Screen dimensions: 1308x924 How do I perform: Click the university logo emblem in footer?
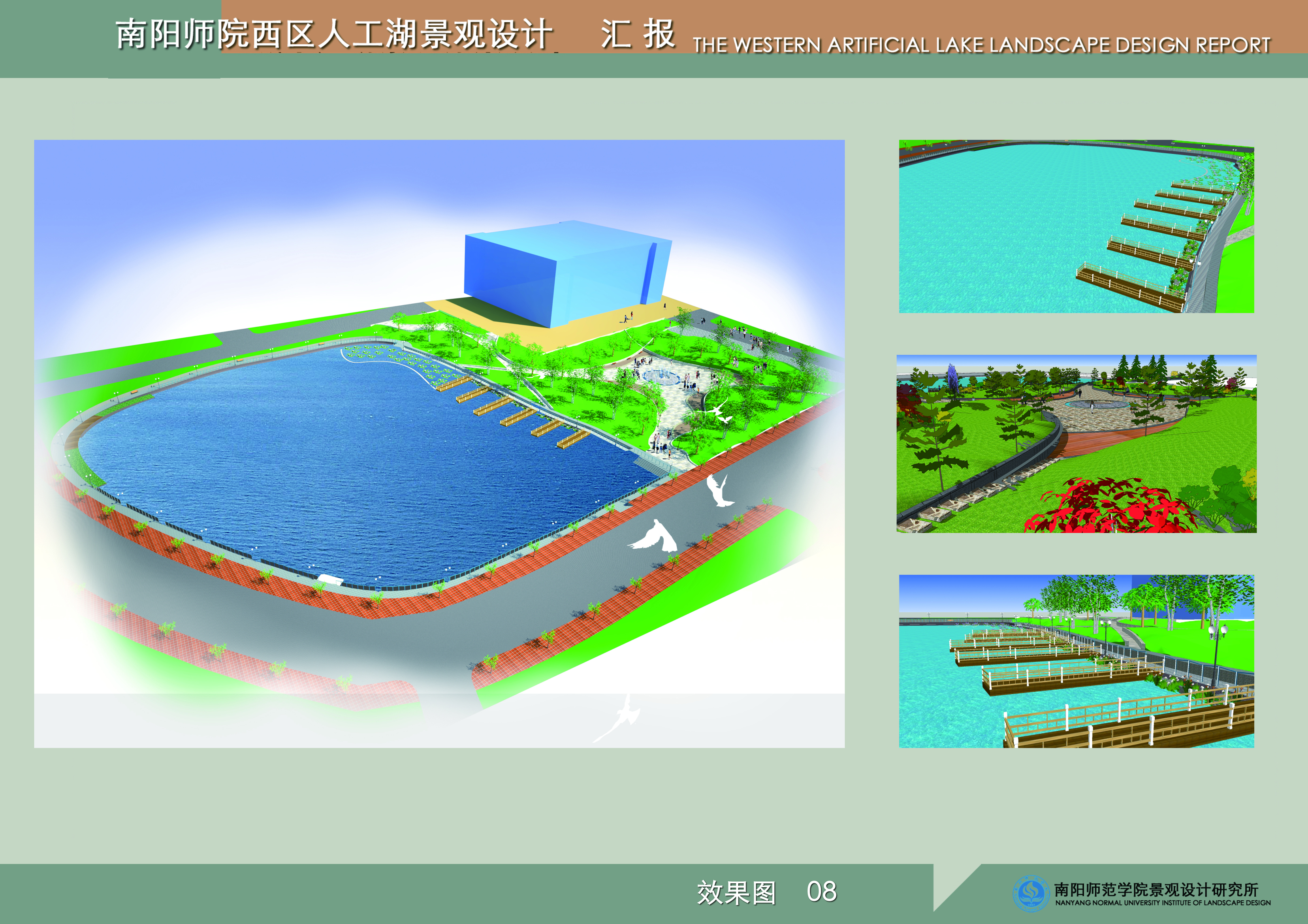pos(1031,893)
